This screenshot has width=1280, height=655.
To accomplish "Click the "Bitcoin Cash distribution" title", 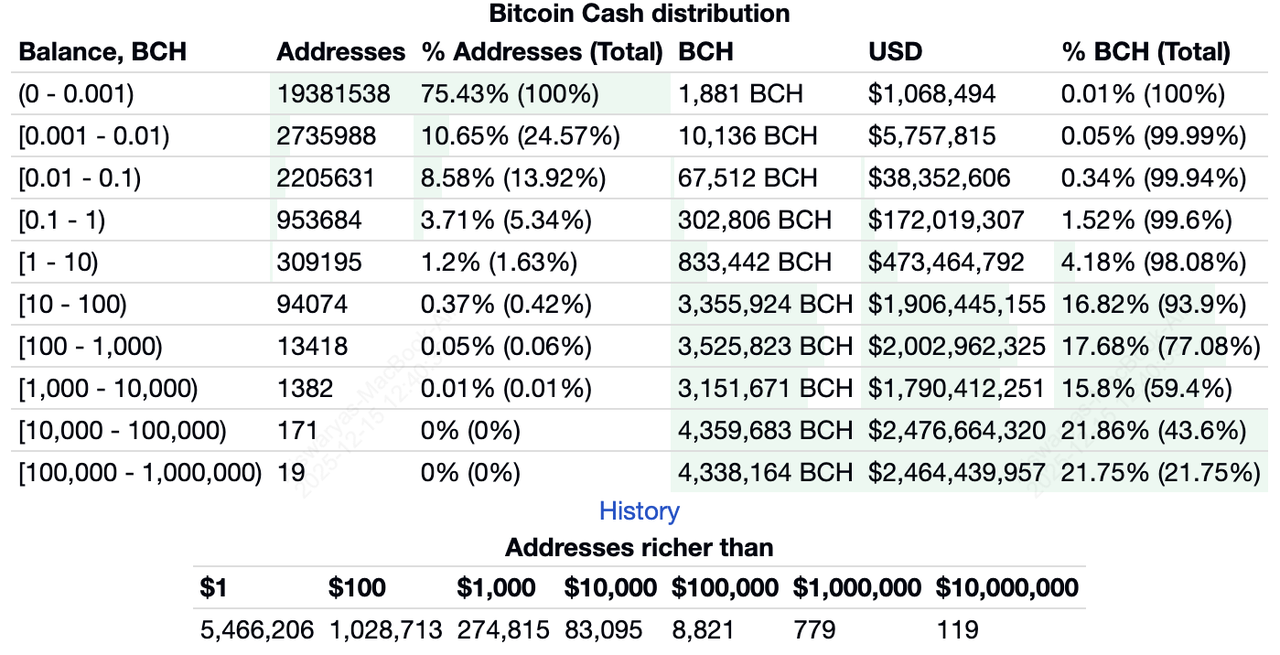I will pyautogui.click(x=639, y=14).
